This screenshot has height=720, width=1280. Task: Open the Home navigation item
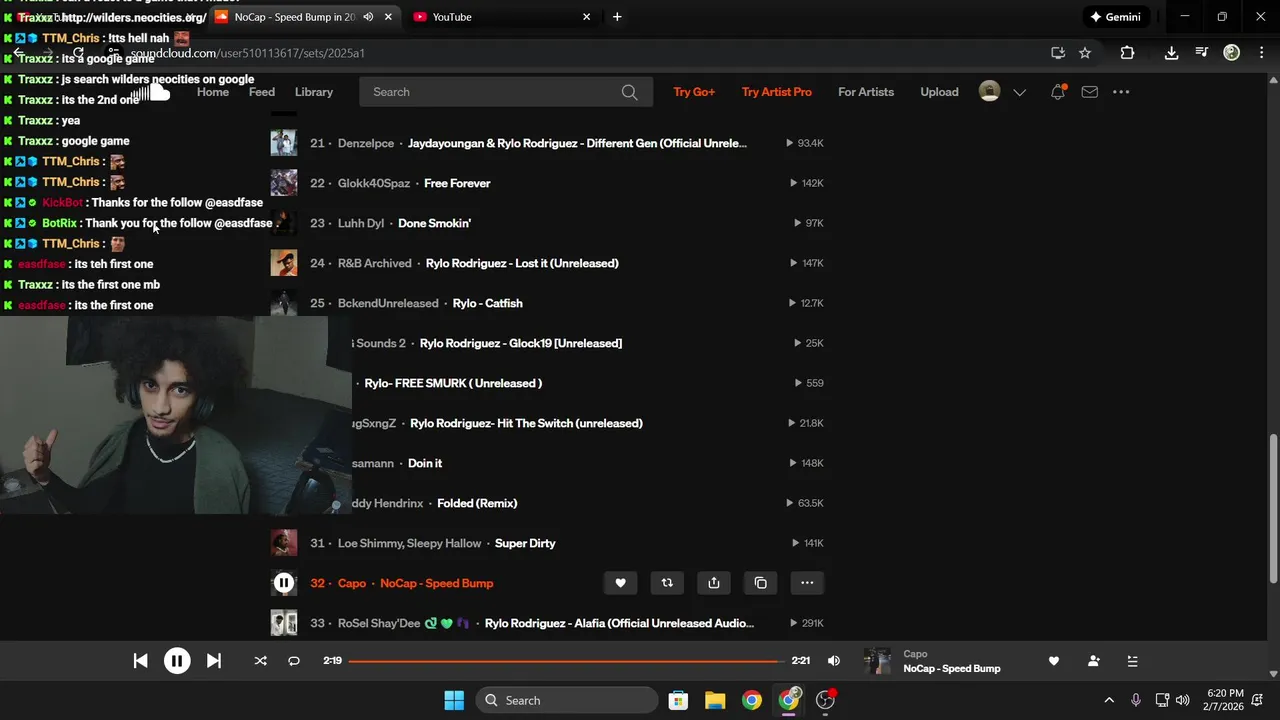(x=213, y=92)
